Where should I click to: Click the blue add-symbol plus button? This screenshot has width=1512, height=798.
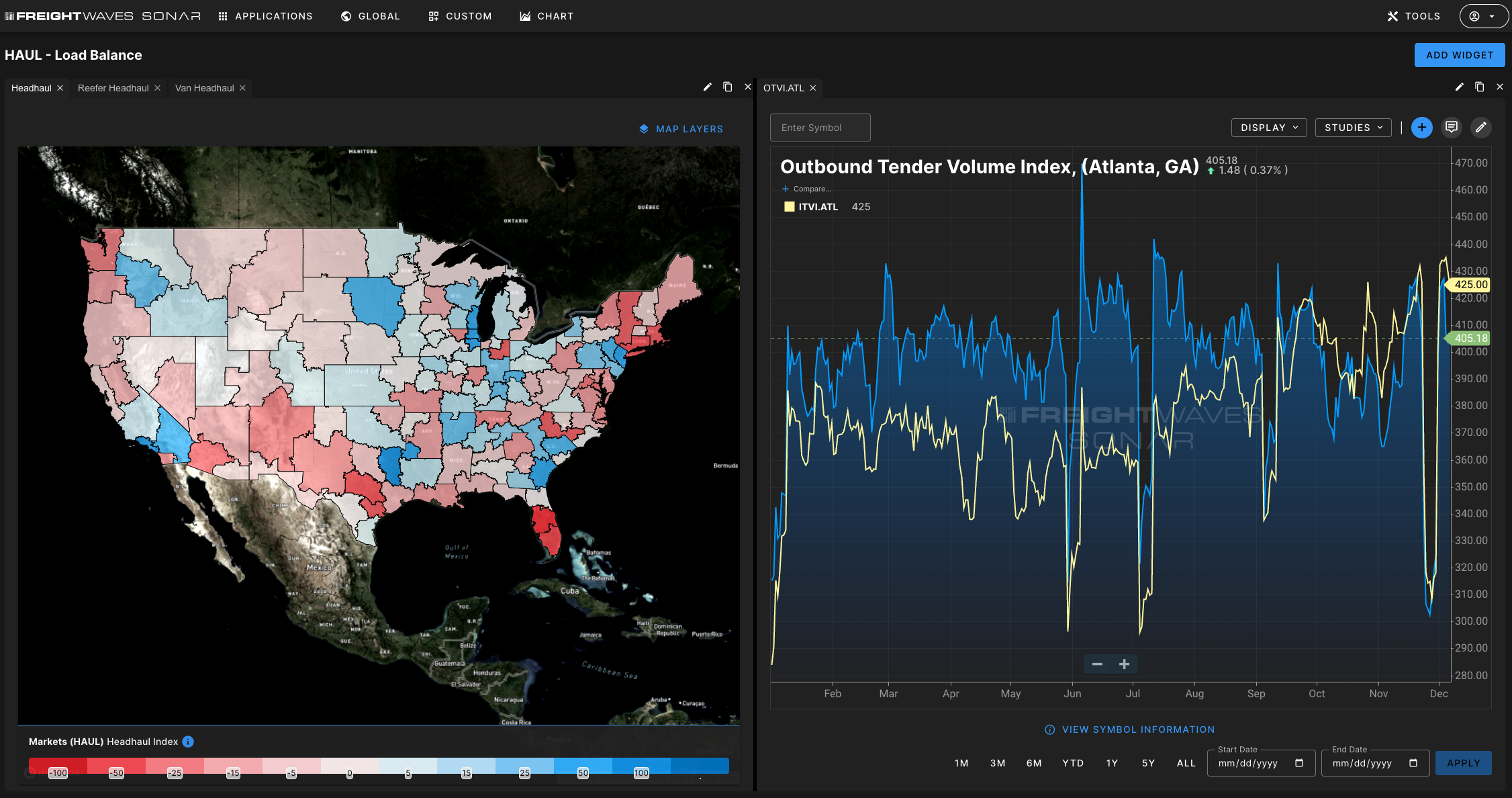point(1421,128)
